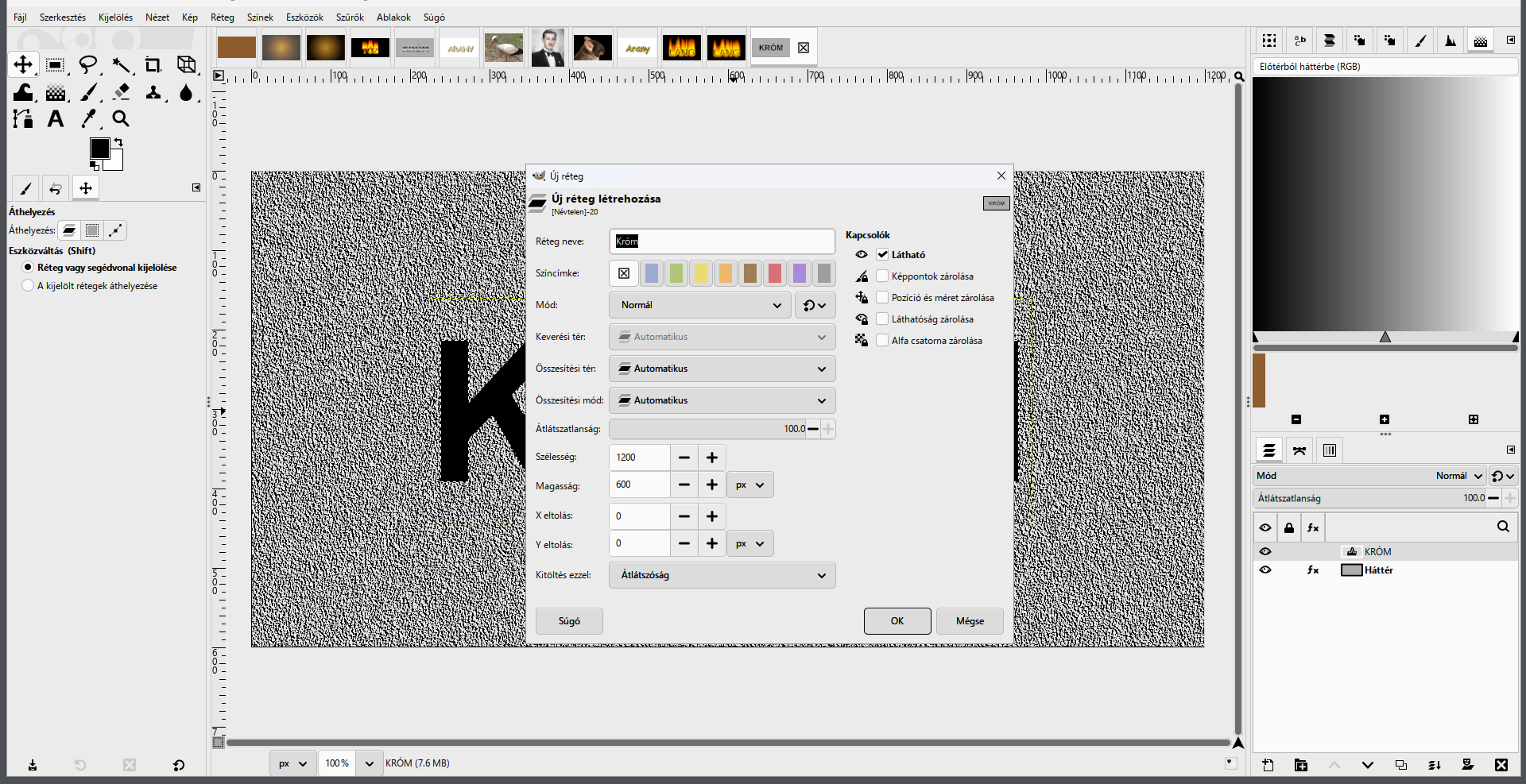
Task: Open the Összesítési tér dropdown
Action: click(x=722, y=369)
